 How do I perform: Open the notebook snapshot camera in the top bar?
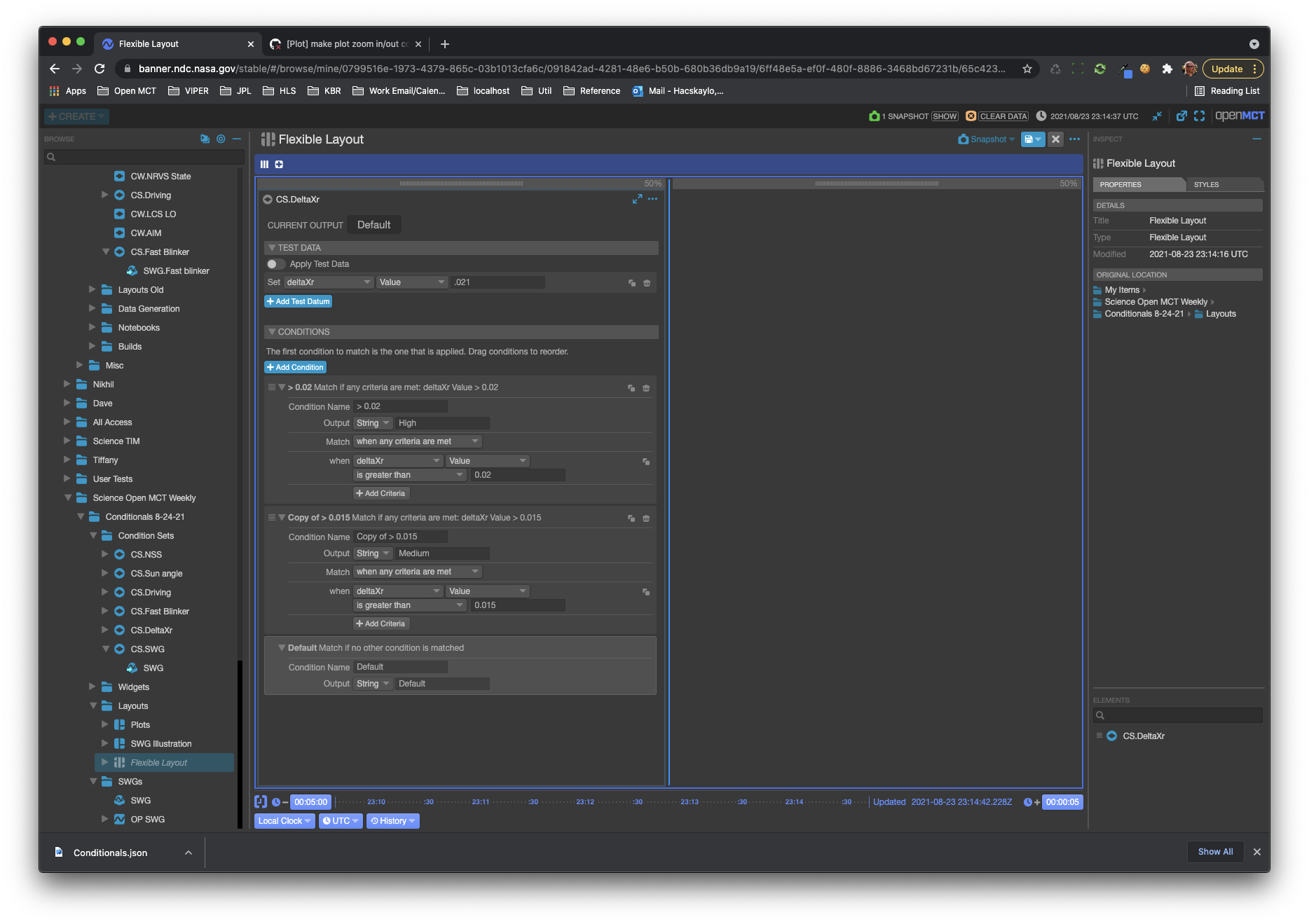click(x=873, y=116)
